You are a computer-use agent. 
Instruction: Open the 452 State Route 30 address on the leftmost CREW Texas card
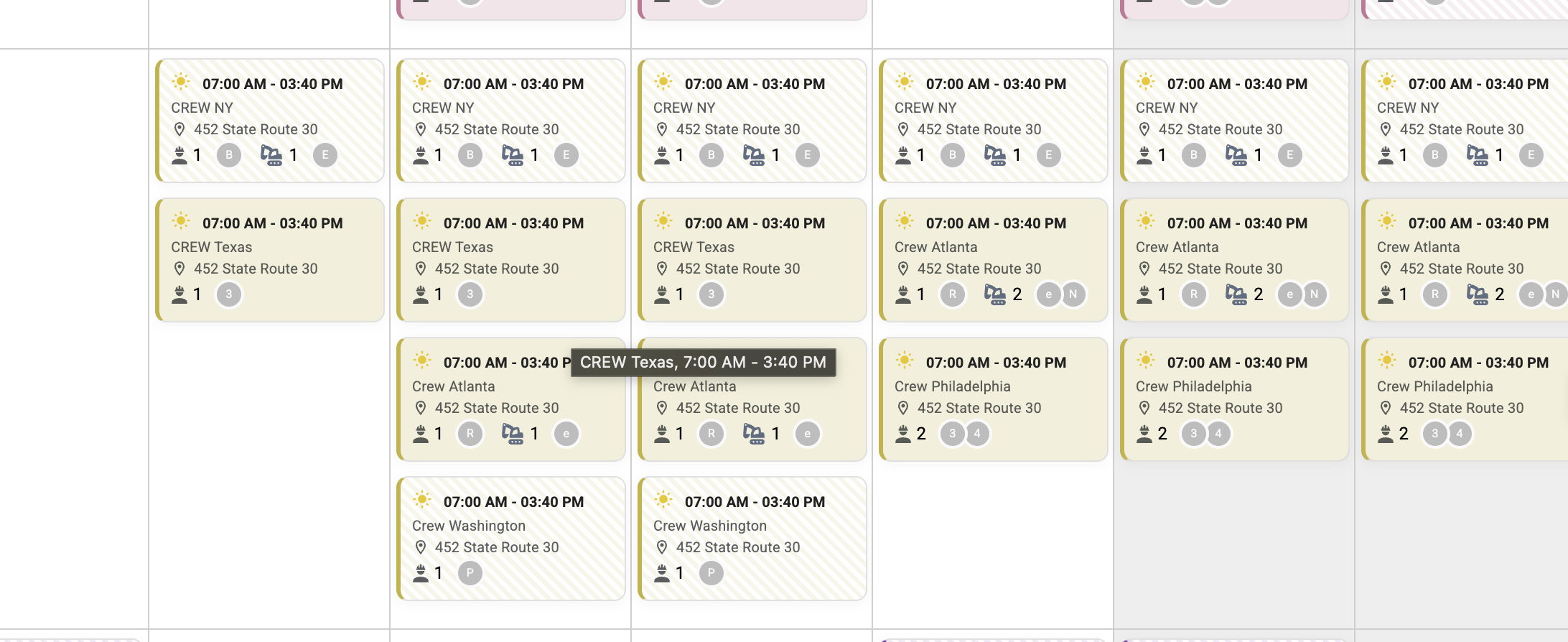click(256, 269)
